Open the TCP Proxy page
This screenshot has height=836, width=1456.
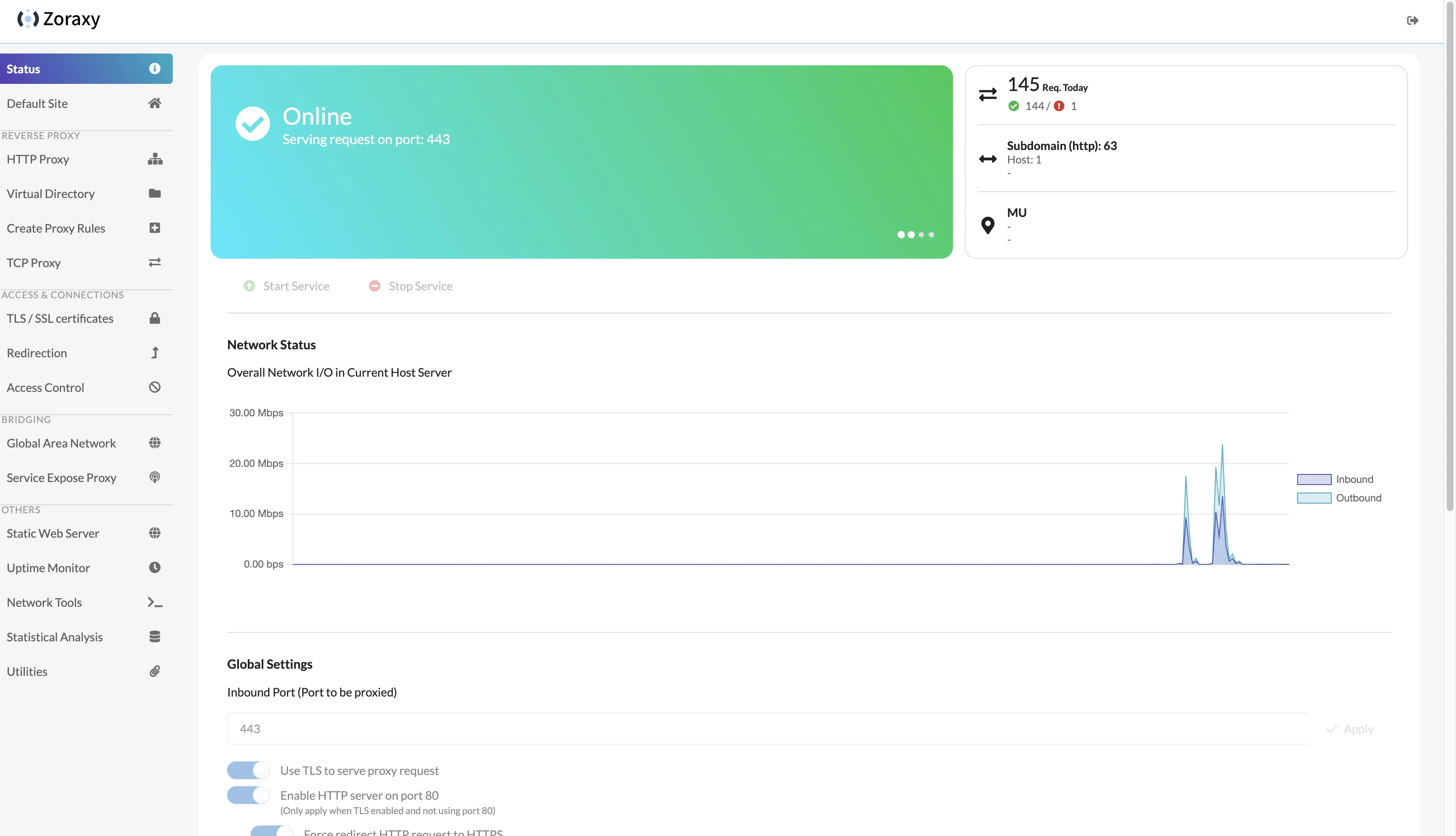coord(86,263)
